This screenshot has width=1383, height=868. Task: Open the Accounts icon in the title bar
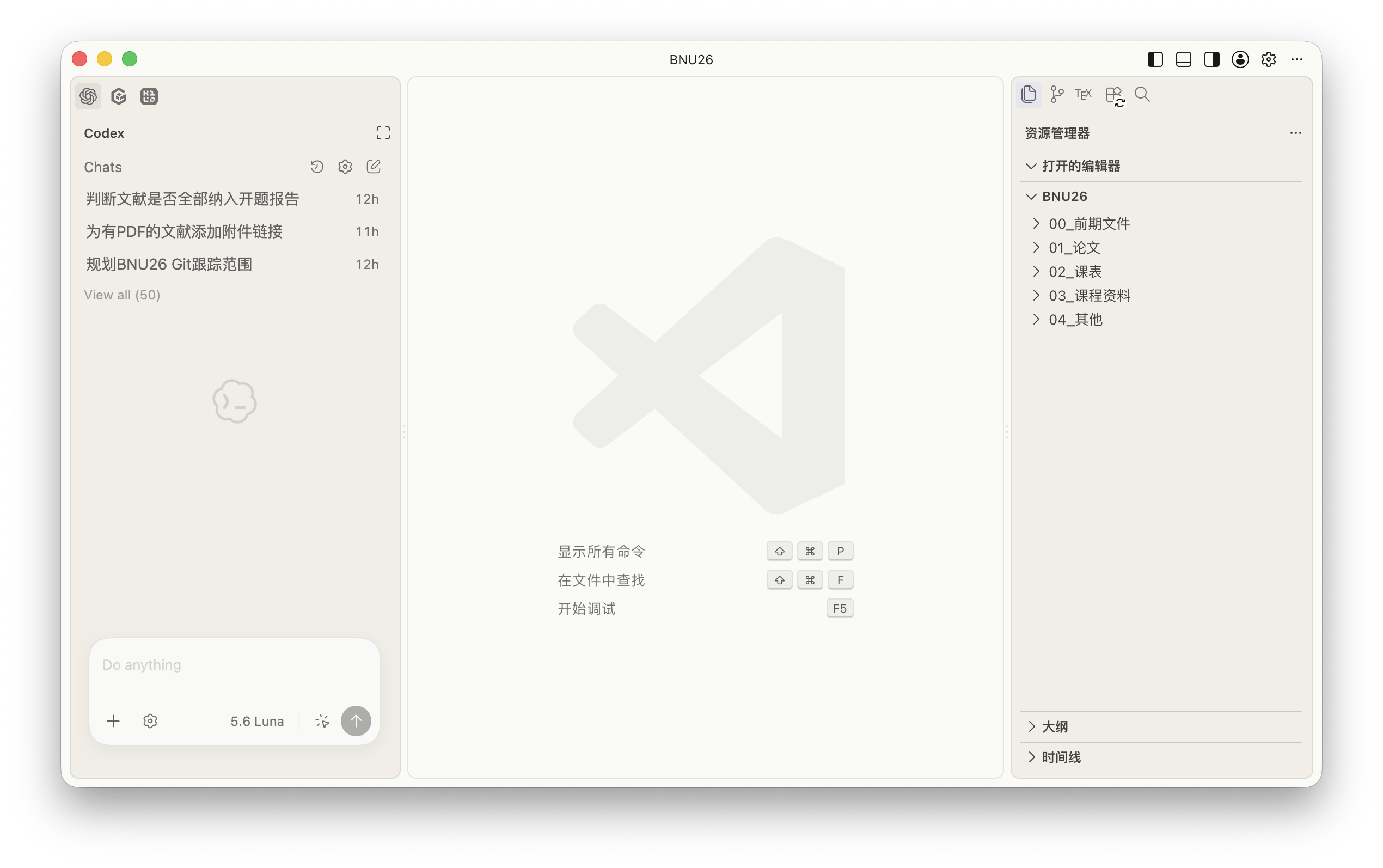pyautogui.click(x=1240, y=59)
